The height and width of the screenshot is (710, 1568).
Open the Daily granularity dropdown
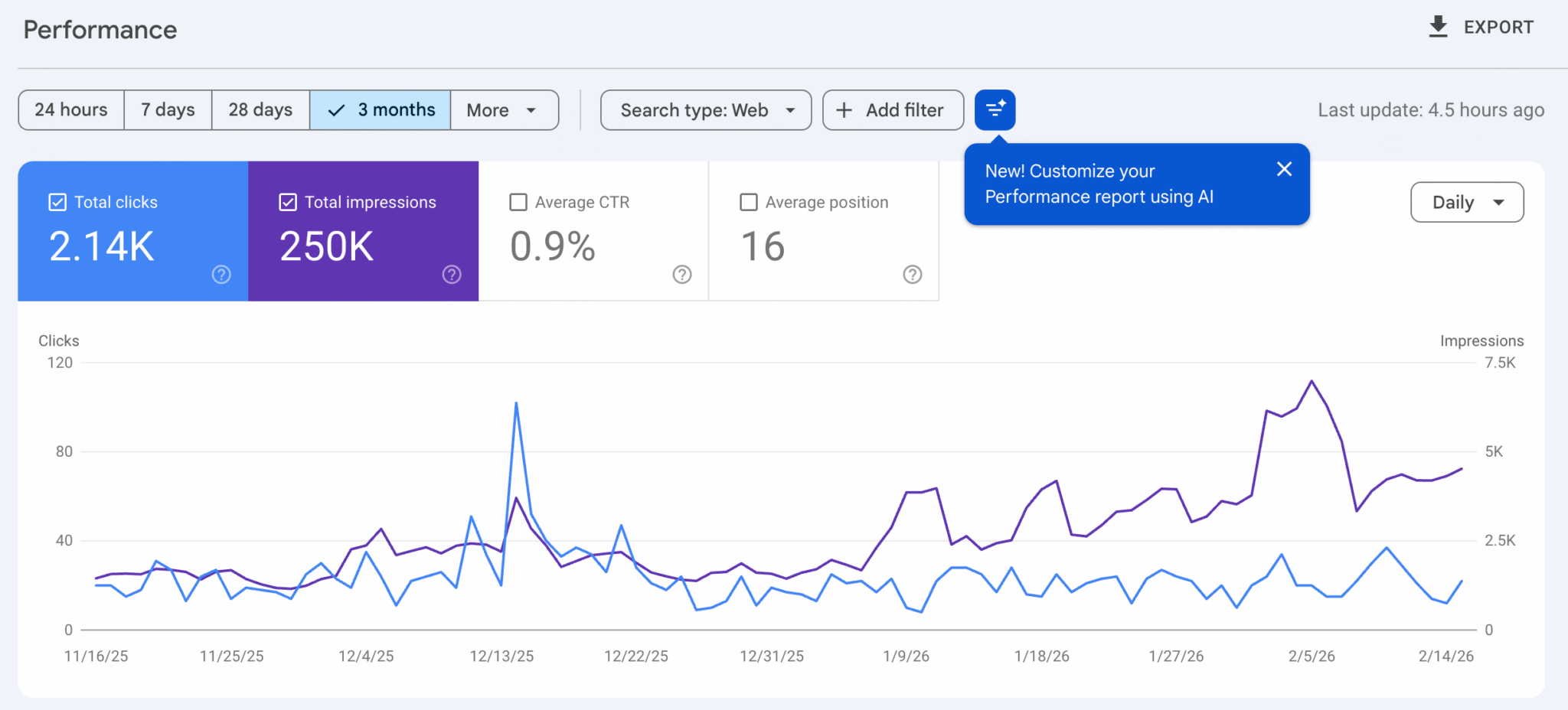click(1466, 202)
